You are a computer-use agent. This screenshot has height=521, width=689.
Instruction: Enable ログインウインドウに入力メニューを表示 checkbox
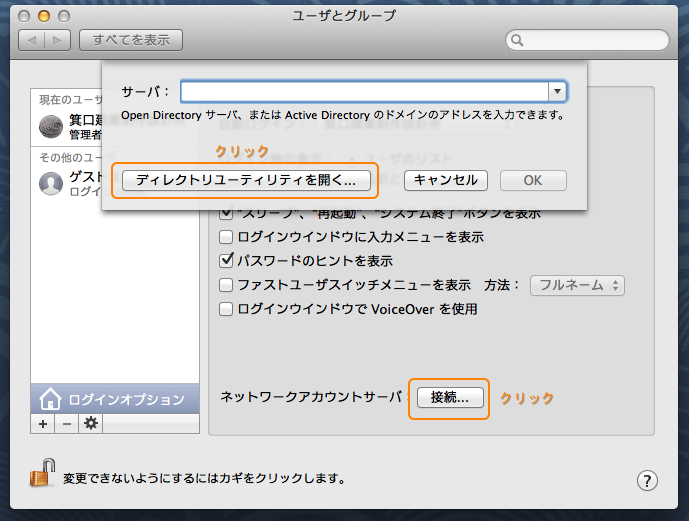click(226, 237)
